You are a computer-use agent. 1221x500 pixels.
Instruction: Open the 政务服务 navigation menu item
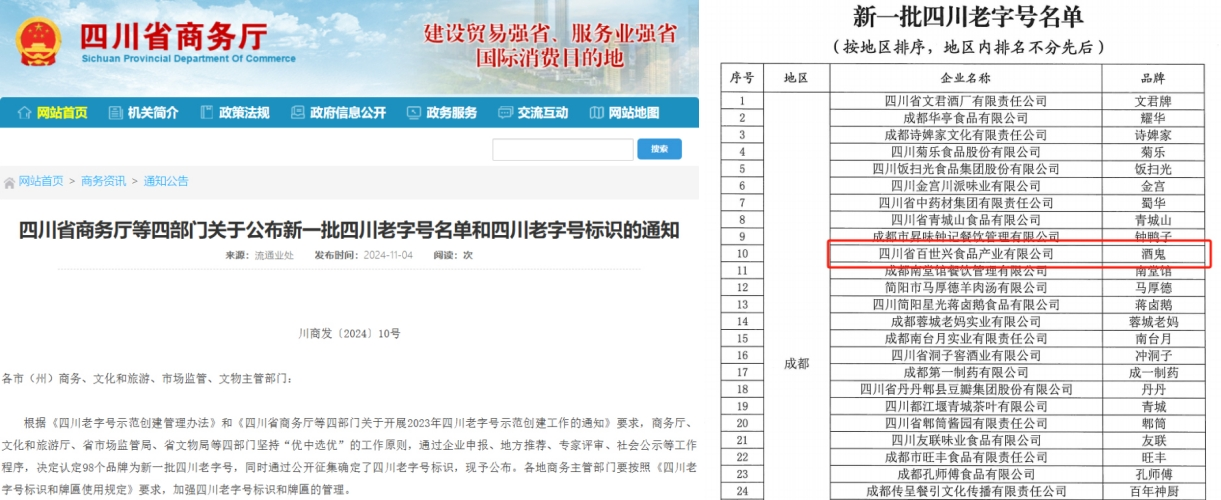click(451, 113)
